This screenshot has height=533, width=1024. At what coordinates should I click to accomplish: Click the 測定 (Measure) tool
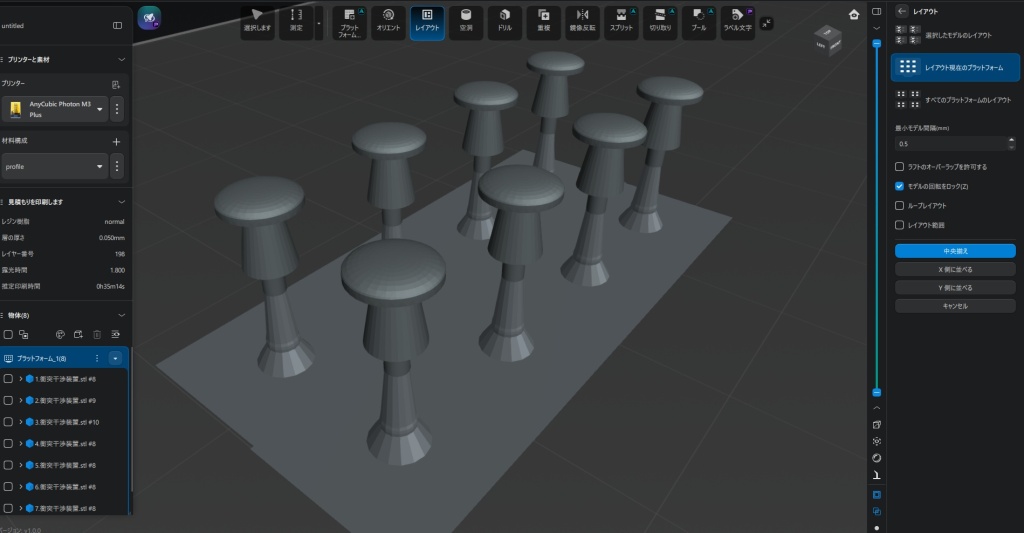pyautogui.click(x=295, y=21)
